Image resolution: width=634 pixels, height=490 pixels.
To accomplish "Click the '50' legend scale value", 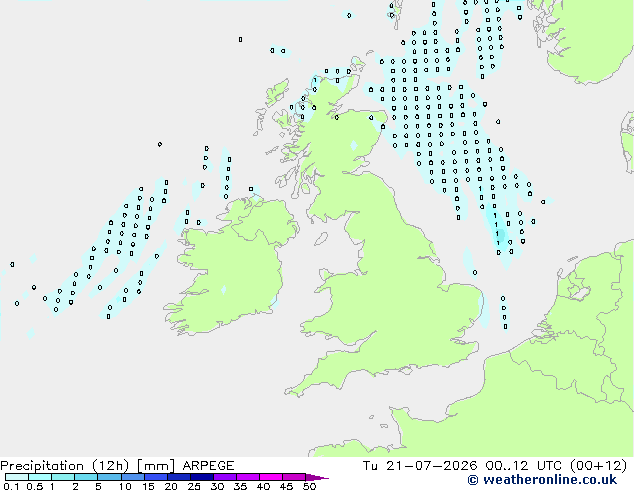I will pos(309,486).
